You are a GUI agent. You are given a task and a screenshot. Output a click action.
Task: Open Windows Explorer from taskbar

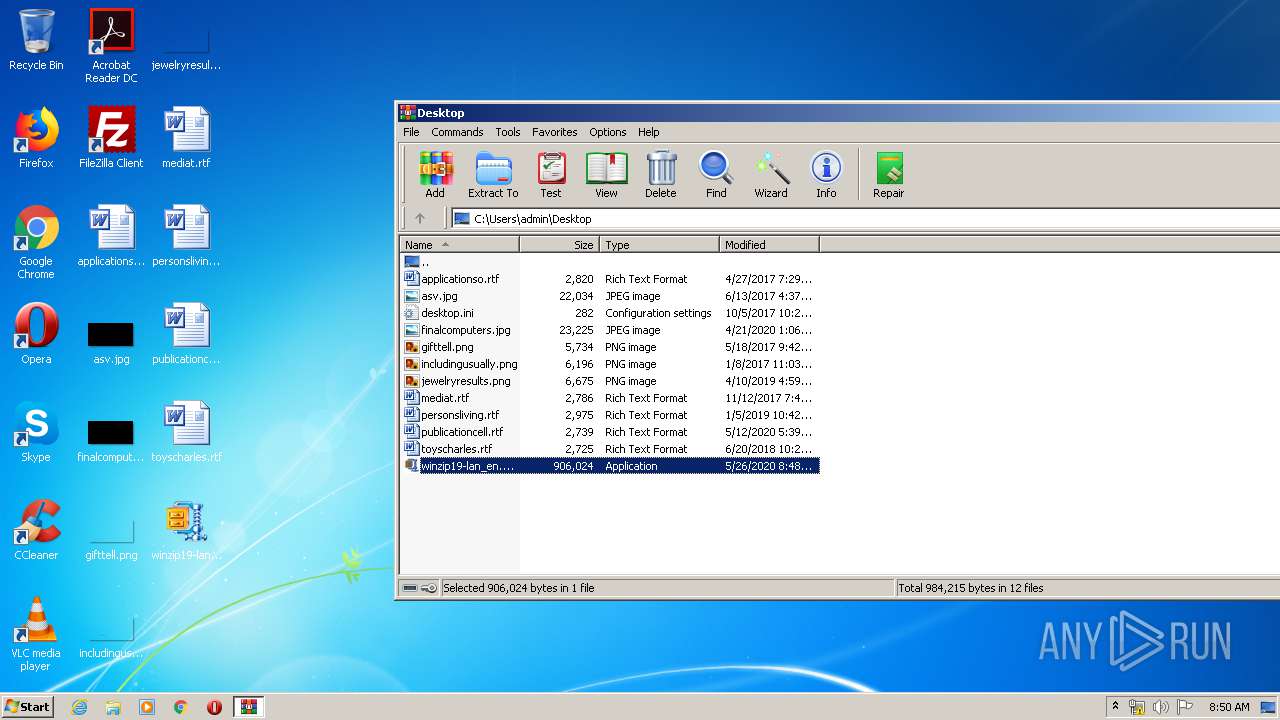(x=113, y=707)
